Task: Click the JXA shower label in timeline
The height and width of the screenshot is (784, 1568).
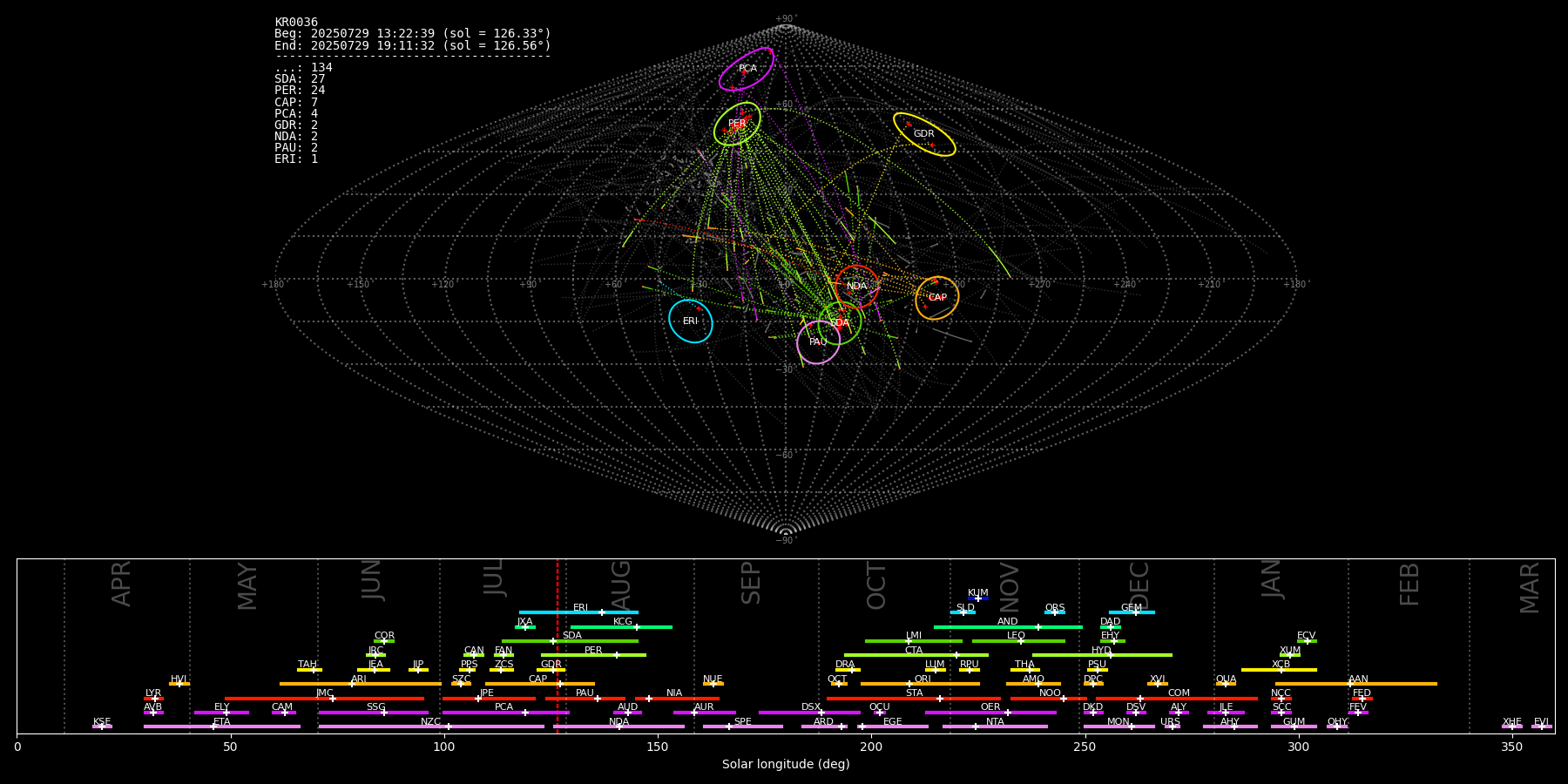Action: [x=524, y=622]
